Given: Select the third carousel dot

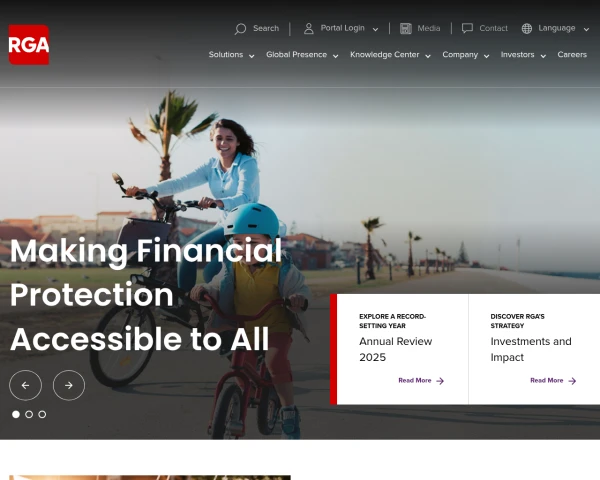Looking at the screenshot, I should [x=42, y=414].
